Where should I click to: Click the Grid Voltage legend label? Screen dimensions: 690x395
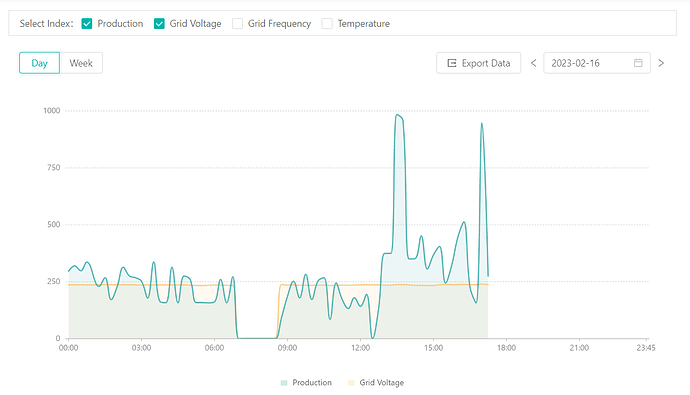[382, 383]
